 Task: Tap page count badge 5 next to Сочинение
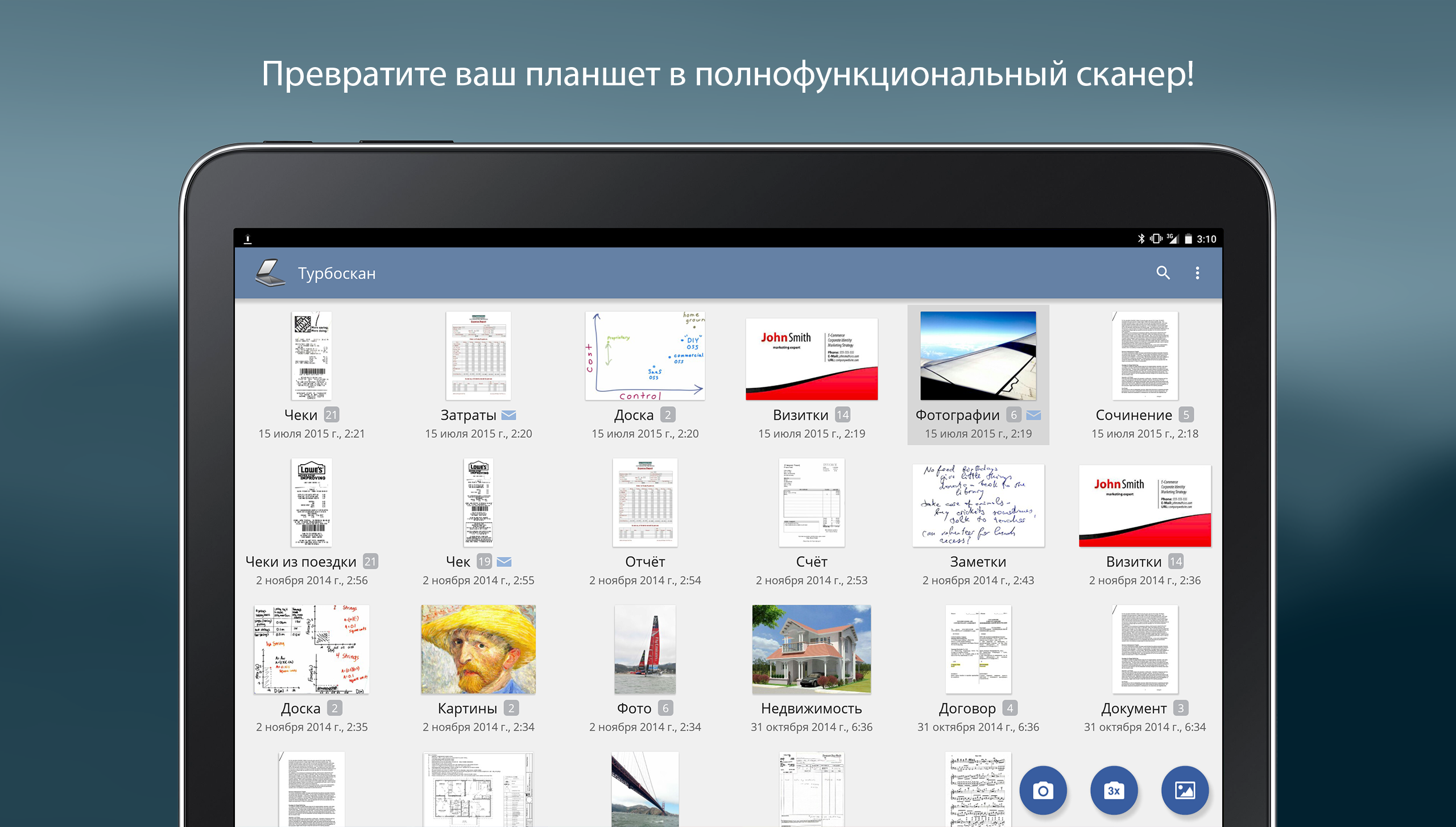tap(1186, 415)
